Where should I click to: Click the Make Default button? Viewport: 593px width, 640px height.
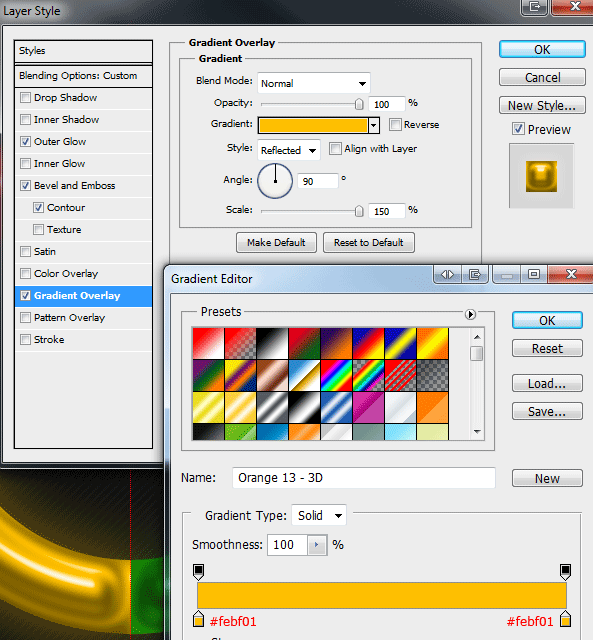(x=276, y=242)
